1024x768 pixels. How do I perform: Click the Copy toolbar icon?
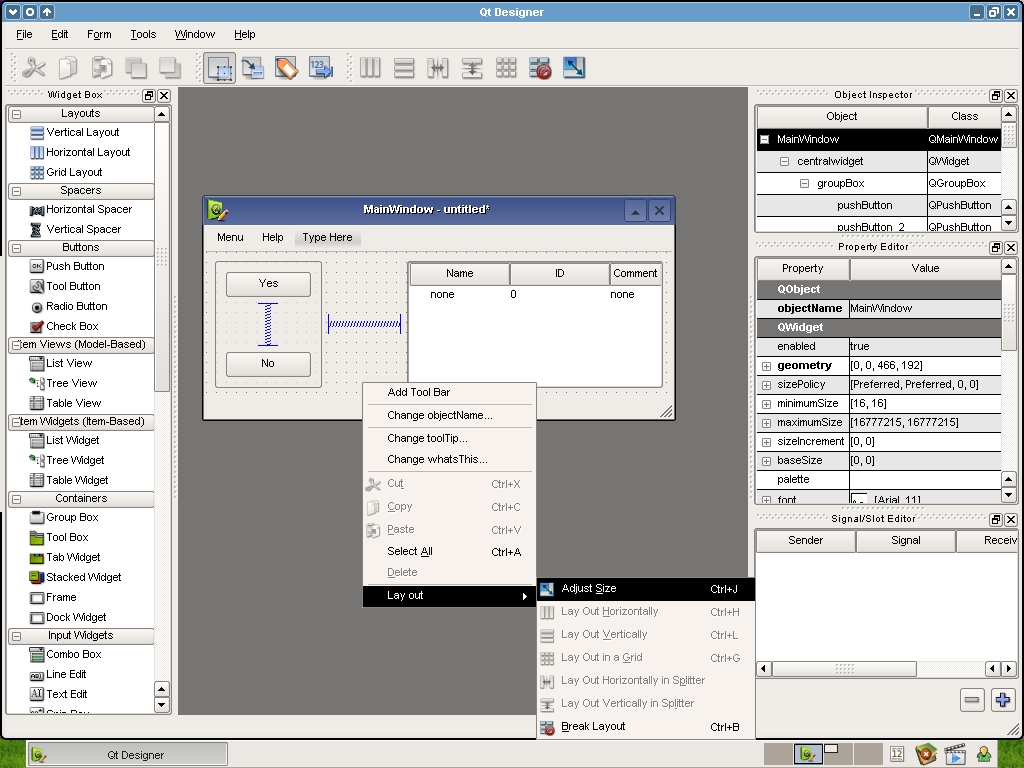click(x=68, y=68)
